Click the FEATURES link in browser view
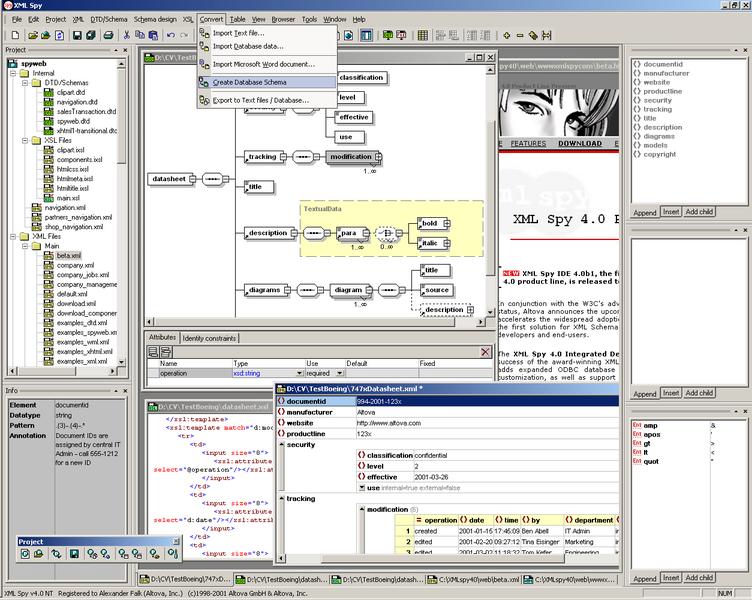 [x=528, y=143]
